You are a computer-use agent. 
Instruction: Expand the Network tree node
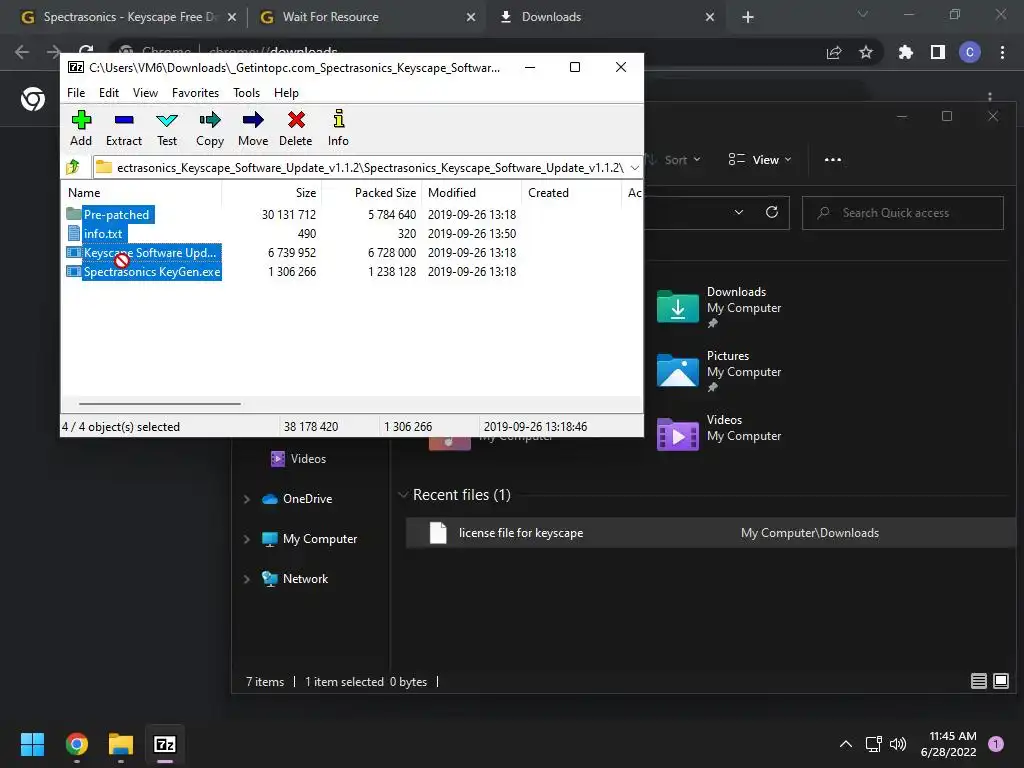247,579
